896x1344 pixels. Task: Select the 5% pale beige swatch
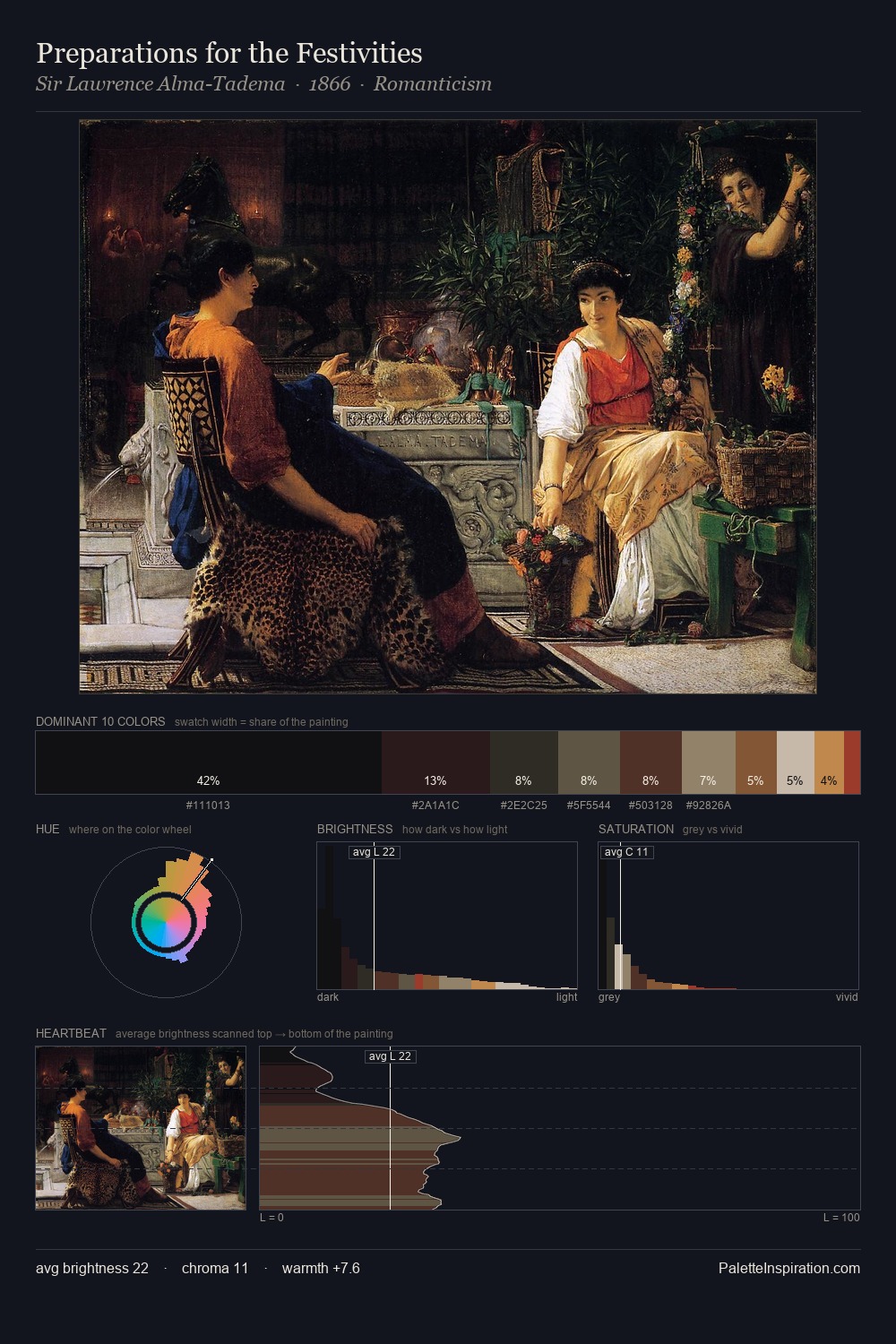coord(796,762)
